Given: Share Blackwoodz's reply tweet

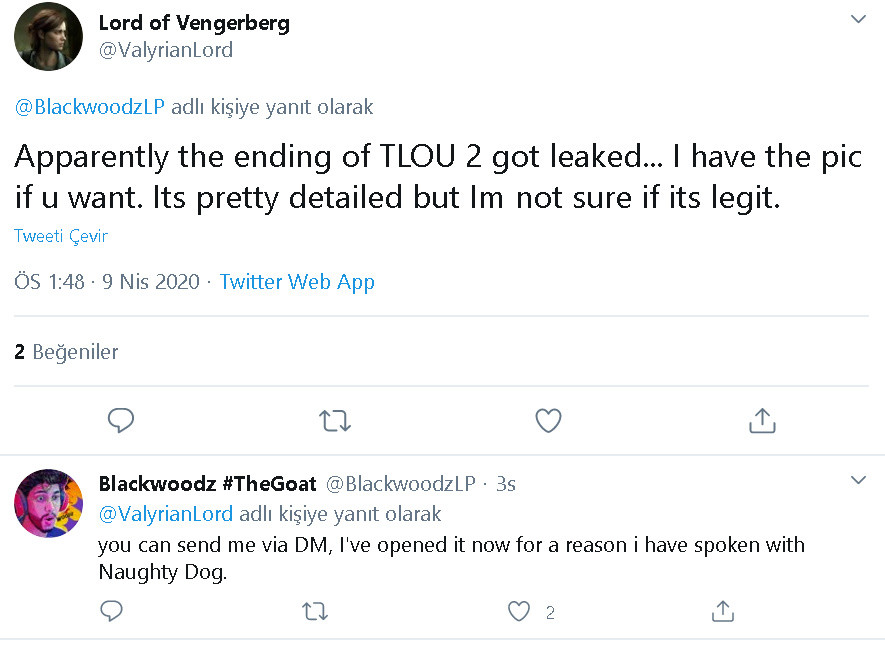Looking at the screenshot, I should click(722, 611).
